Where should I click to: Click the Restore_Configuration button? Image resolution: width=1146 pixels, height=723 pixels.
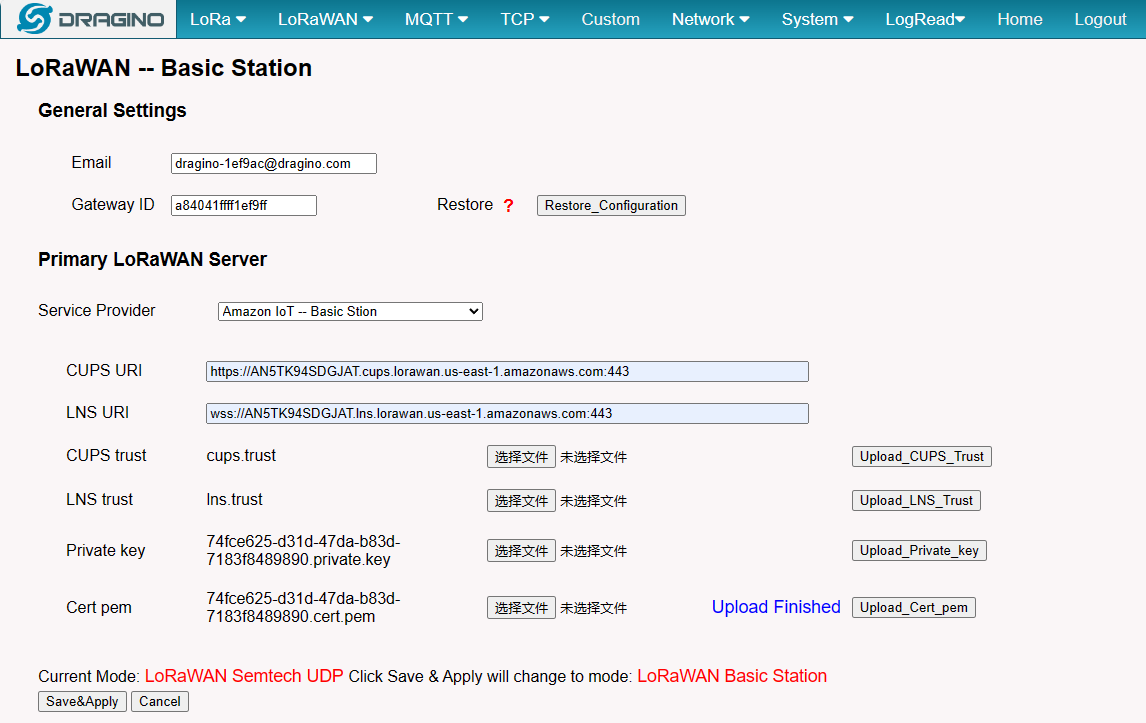611,205
